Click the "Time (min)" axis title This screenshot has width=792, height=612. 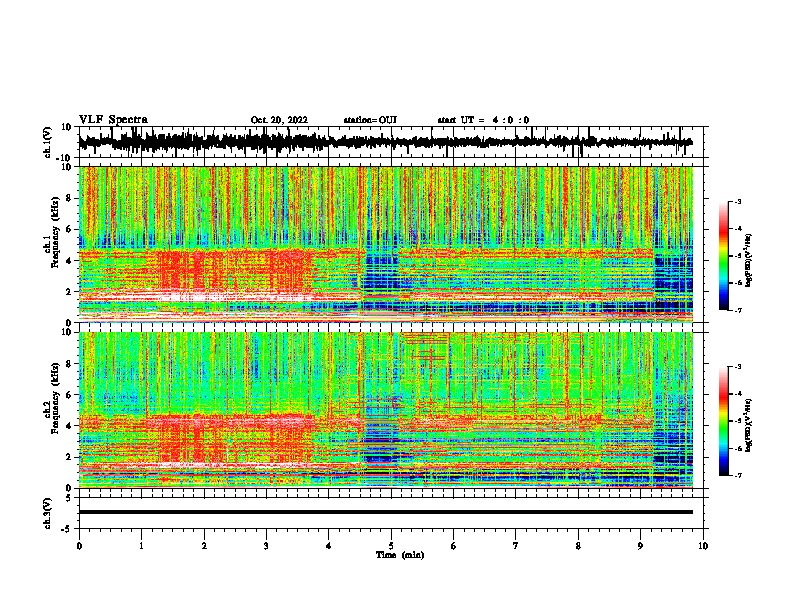[x=400, y=555]
